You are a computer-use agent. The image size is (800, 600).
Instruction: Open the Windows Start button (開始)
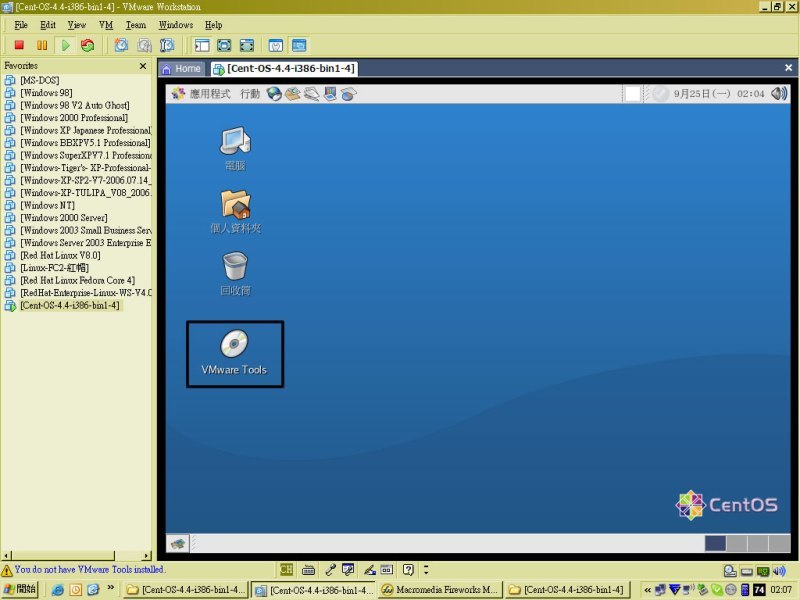click(x=20, y=589)
